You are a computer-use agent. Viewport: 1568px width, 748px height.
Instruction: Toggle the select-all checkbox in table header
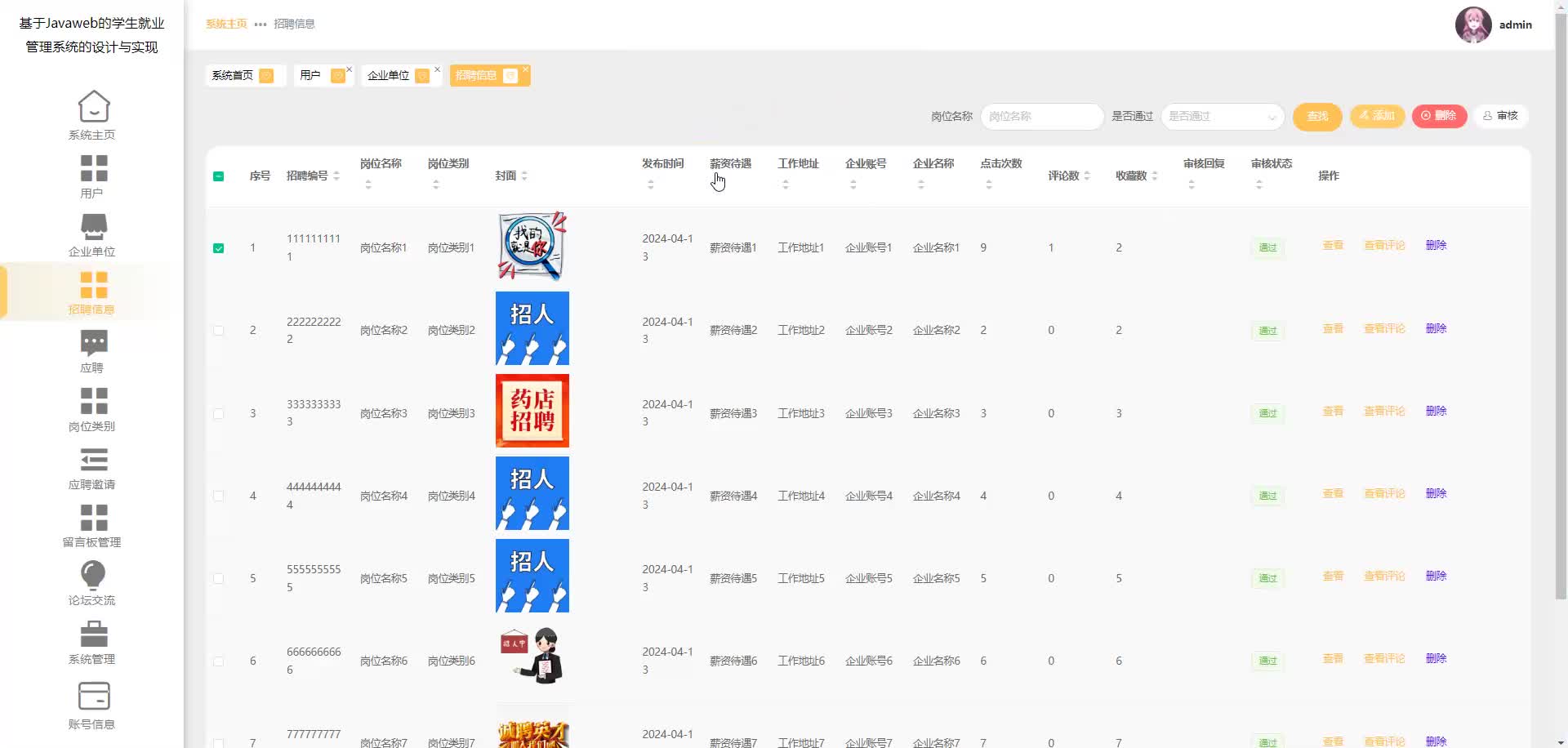[219, 176]
